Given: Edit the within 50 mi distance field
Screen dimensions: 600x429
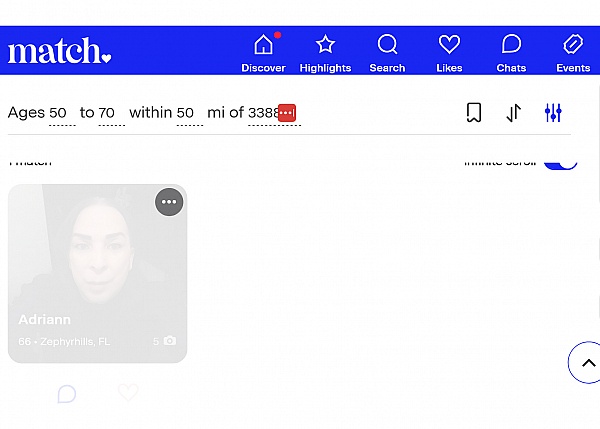Looking at the screenshot, I should (x=186, y=113).
